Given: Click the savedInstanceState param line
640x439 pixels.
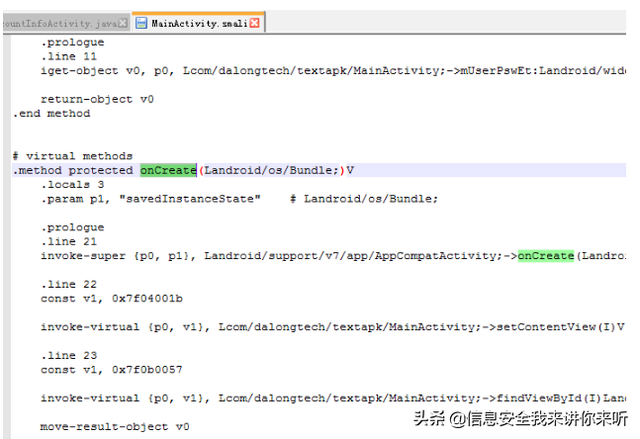Looking at the screenshot, I should [x=239, y=199].
